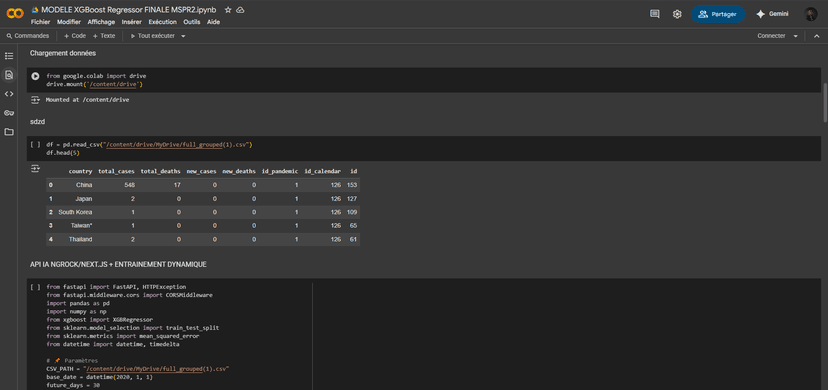
Task: Open find and replace sidebar icon
Action: click(9, 75)
